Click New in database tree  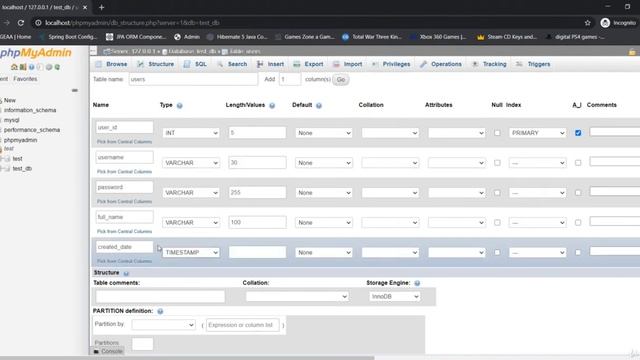(10, 100)
